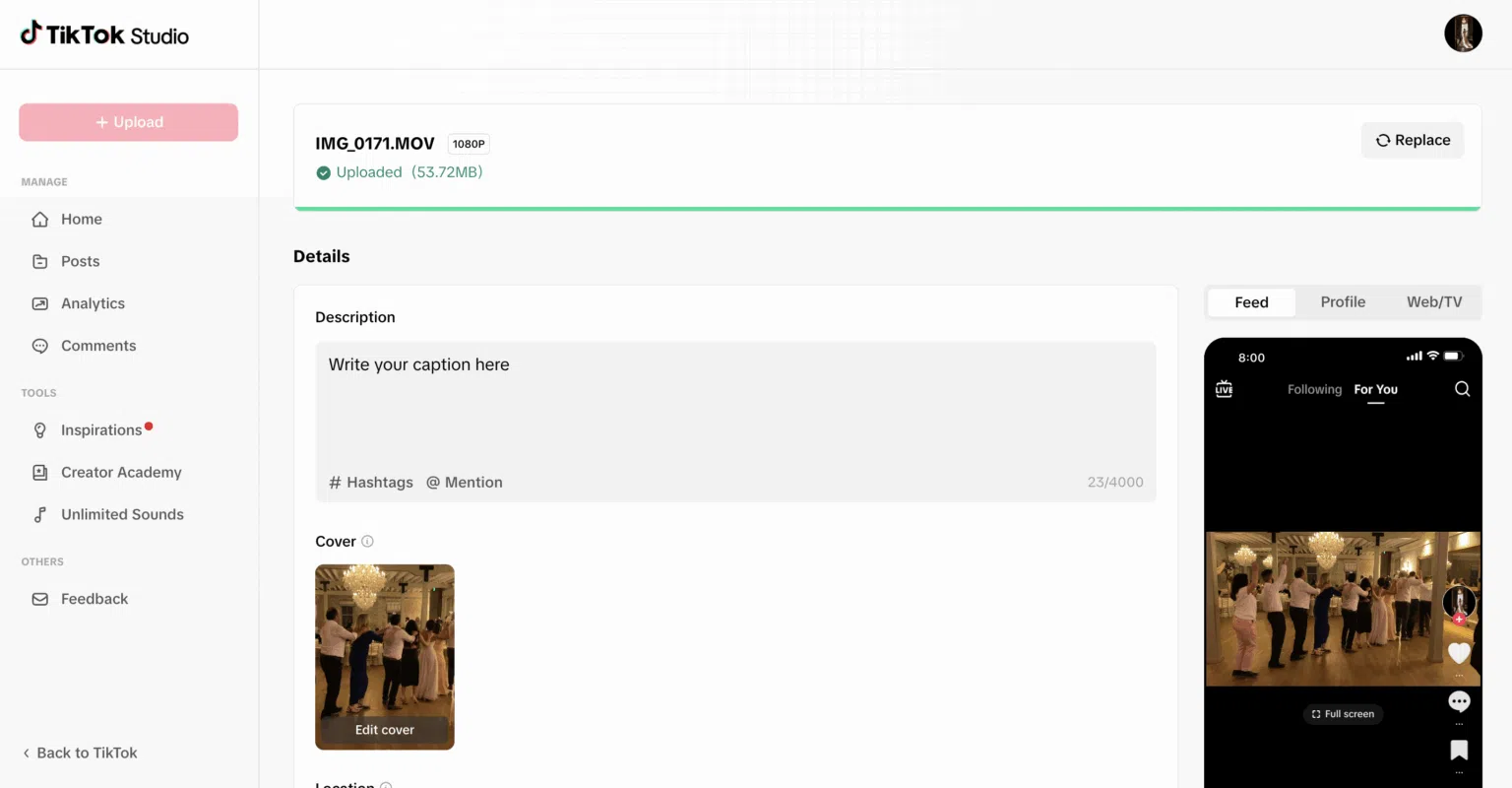
Task: Click the bookmark icon in preview
Action: [1459, 750]
